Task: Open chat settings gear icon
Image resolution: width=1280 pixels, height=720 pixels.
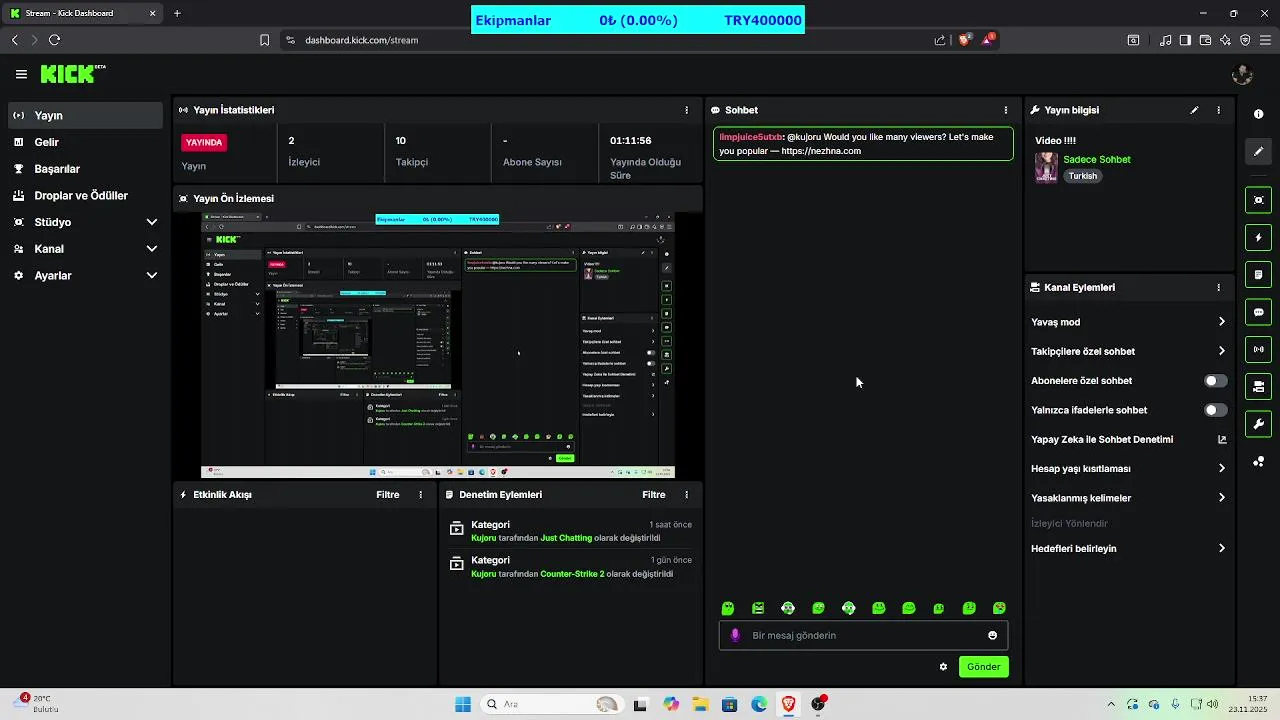Action: click(x=943, y=667)
